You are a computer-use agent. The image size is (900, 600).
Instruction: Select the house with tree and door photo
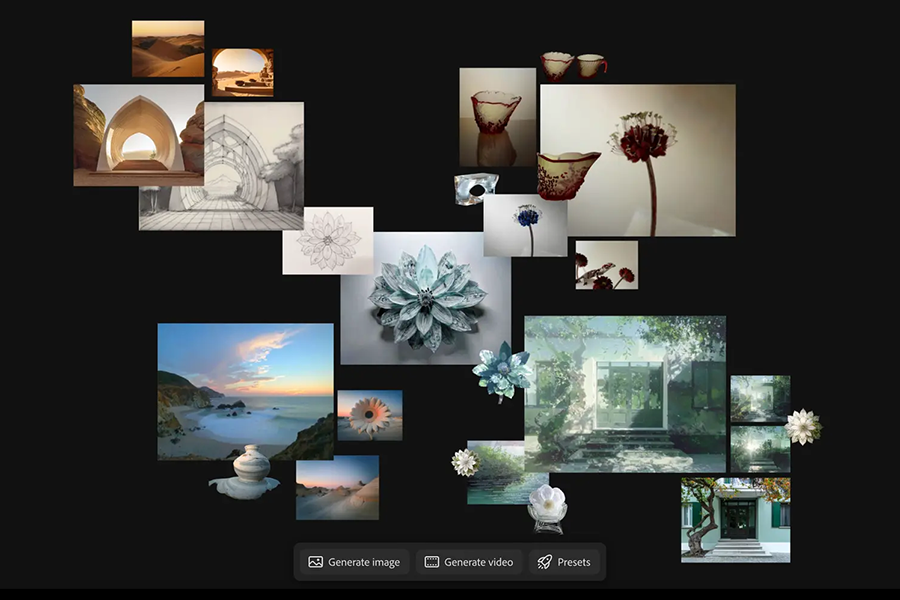pos(736,520)
